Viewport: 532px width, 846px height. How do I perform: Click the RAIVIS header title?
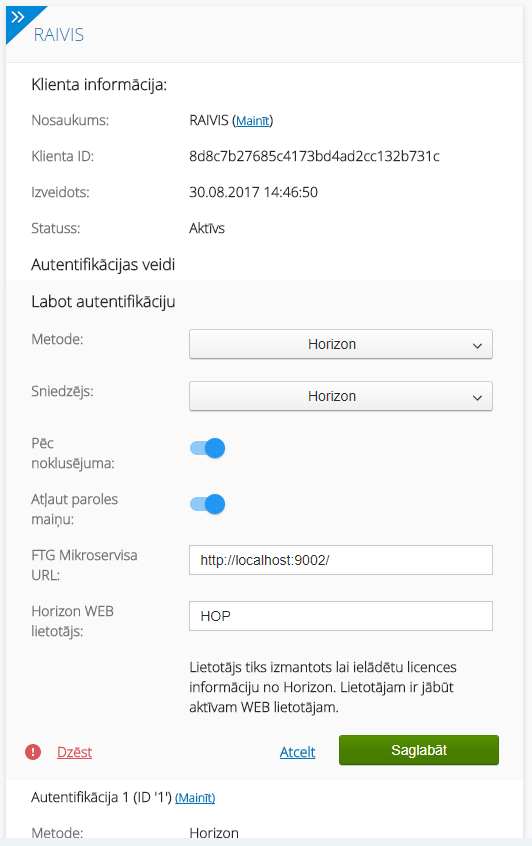59,35
